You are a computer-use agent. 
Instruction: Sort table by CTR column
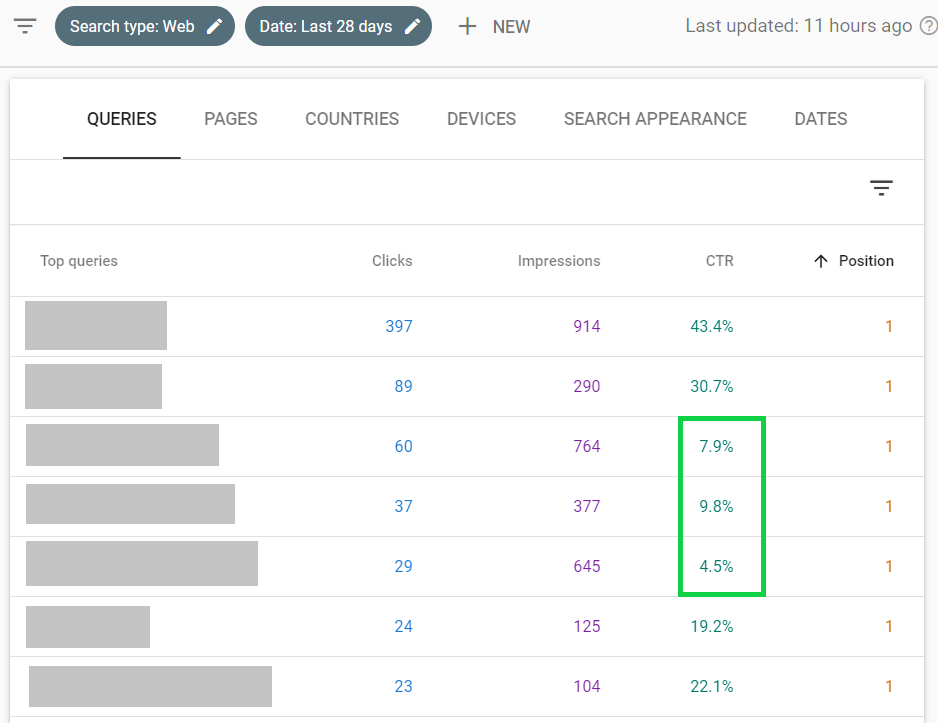pyautogui.click(x=719, y=261)
